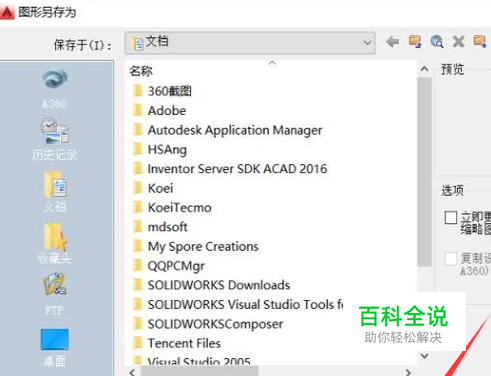This screenshot has height=376, width=491.
Task: Go up one folder level icon
Action: pos(415,42)
